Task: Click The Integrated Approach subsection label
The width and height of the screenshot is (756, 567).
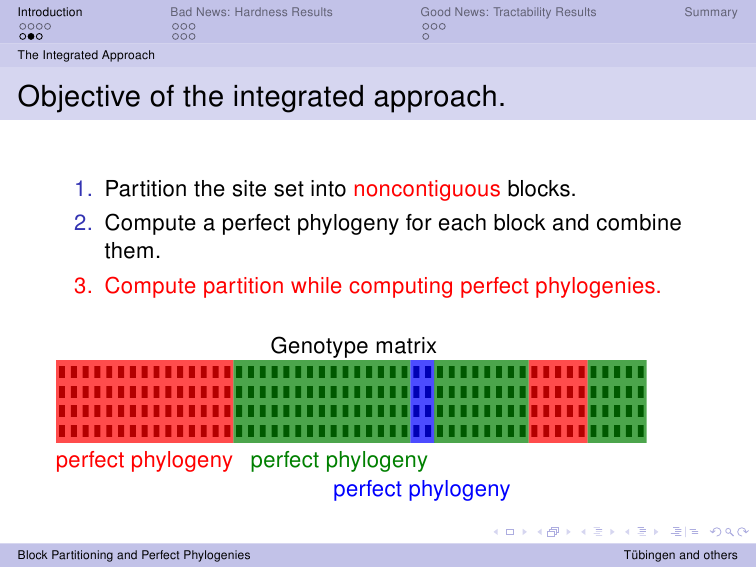Action: (86, 55)
